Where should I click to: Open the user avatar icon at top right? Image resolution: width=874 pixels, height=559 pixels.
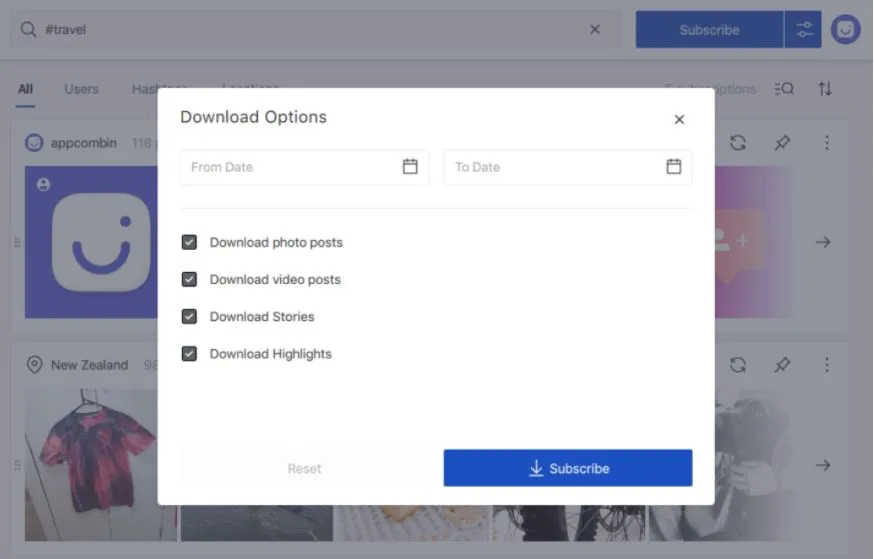coord(846,30)
